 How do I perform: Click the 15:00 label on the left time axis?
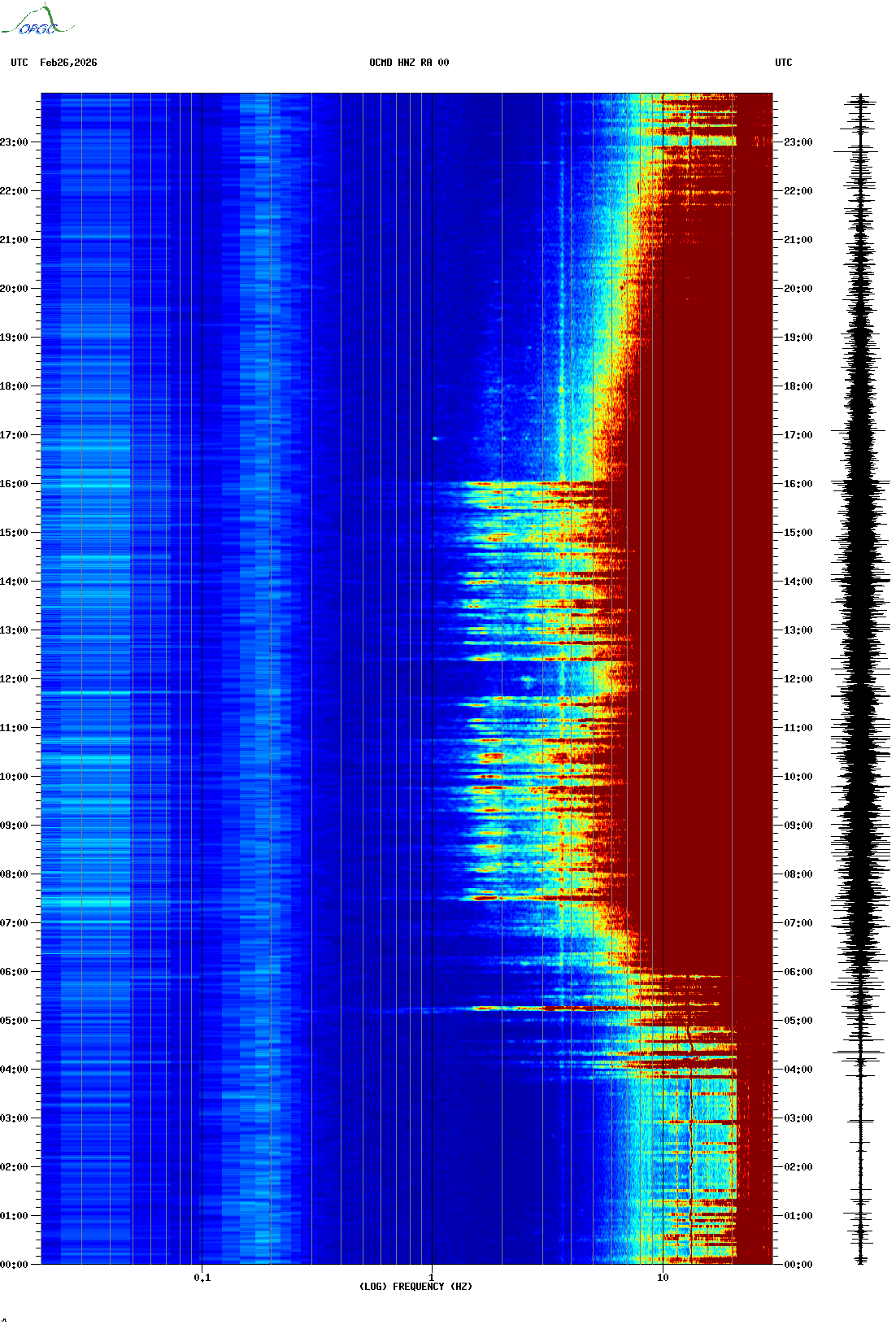pos(14,533)
